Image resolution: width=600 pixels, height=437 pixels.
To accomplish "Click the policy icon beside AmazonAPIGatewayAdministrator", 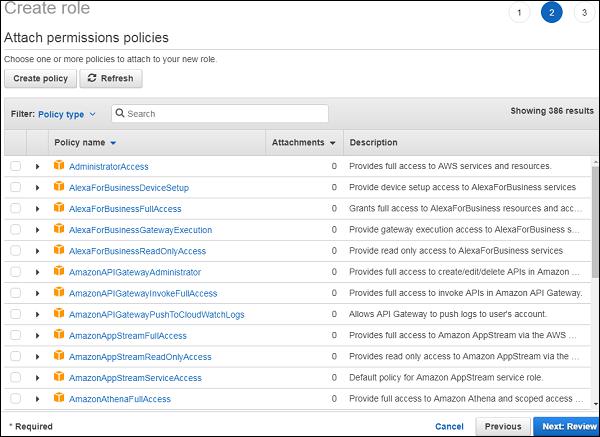I will tap(59, 272).
